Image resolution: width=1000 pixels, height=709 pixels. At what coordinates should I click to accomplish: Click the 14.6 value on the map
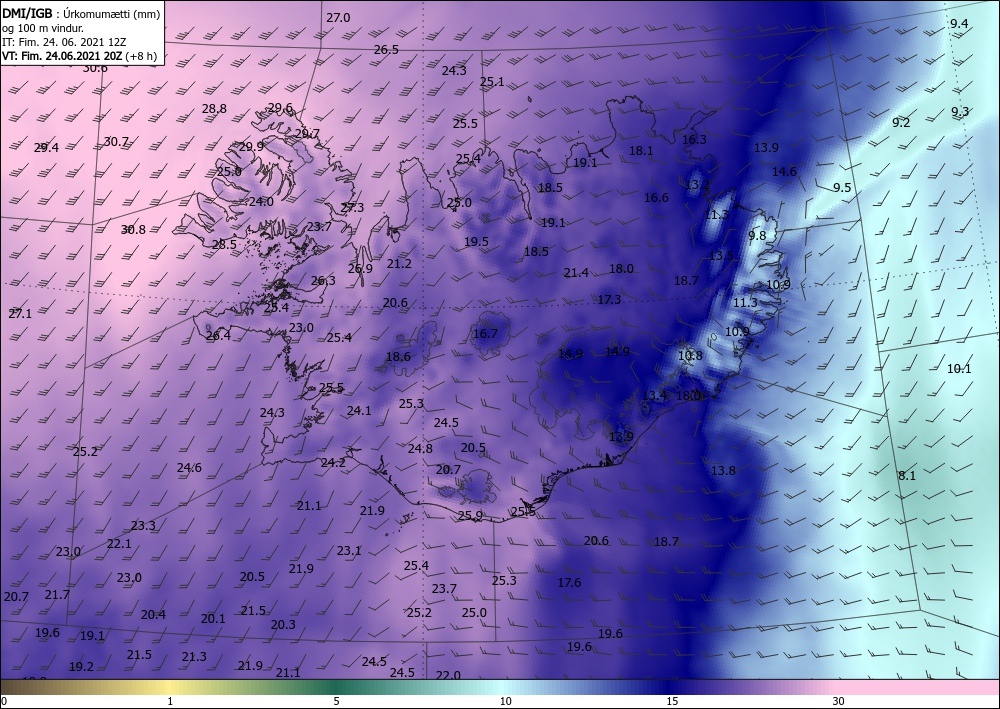click(784, 171)
